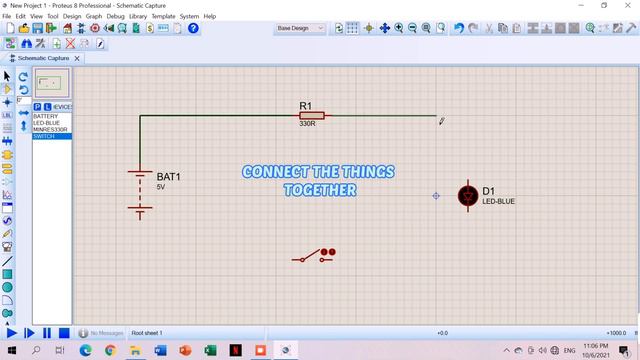This screenshot has width=640, height=360.
Task: Select the Component Mode tool
Action: [7, 89]
